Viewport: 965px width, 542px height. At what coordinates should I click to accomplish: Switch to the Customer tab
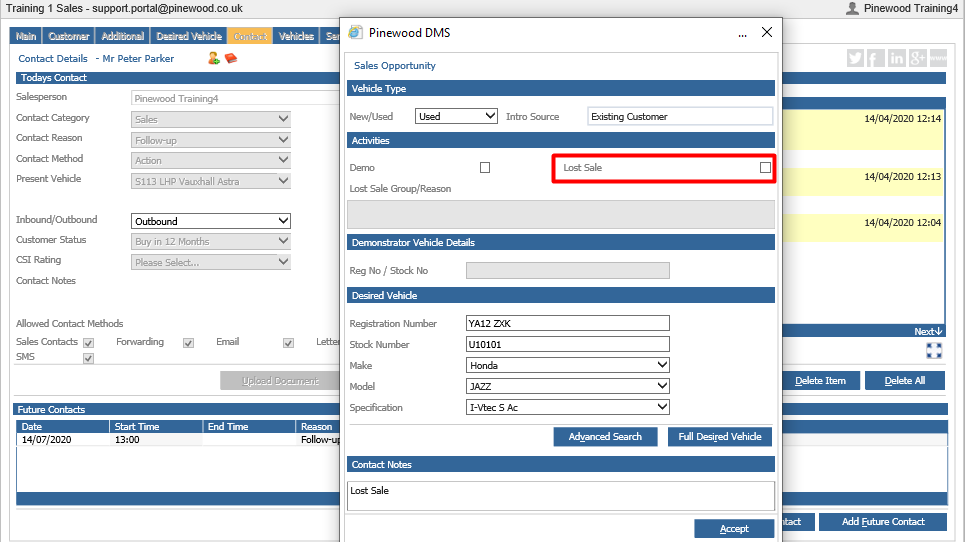tap(69, 36)
